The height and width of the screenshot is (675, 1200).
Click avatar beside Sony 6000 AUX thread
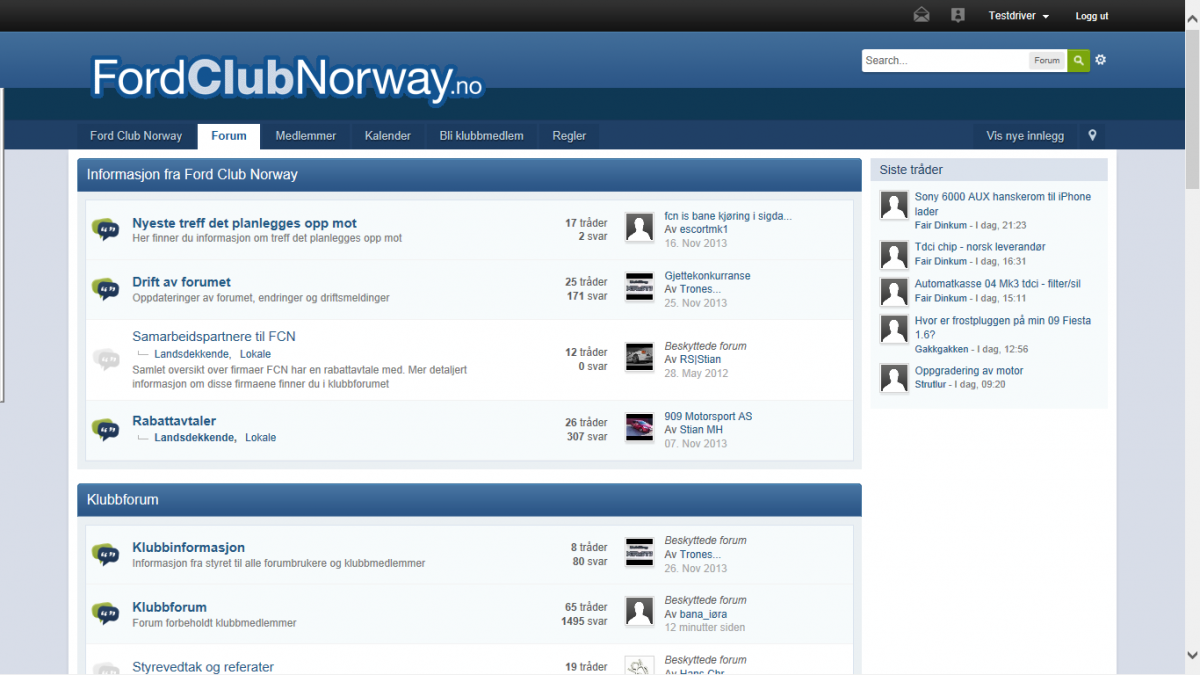[x=894, y=205]
